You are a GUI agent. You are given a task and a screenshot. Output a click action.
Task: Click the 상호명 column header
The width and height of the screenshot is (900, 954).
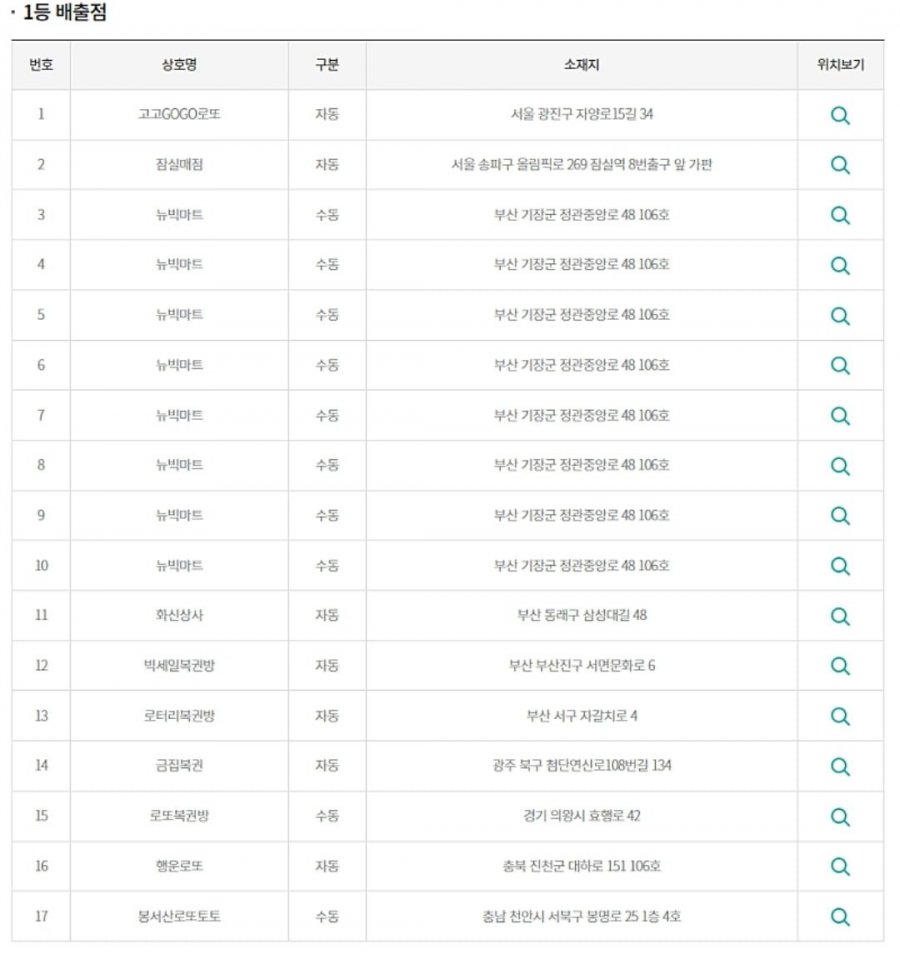[179, 65]
